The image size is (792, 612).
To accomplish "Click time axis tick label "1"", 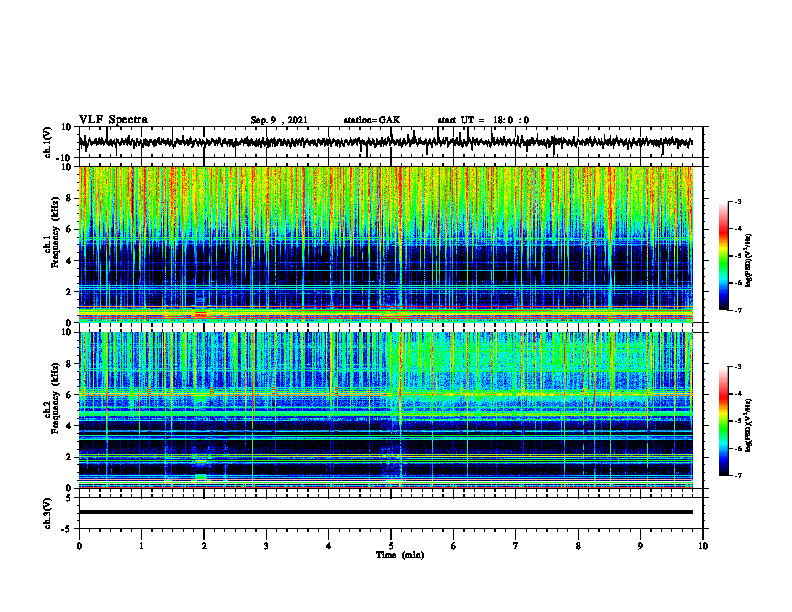I will coord(141,546).
